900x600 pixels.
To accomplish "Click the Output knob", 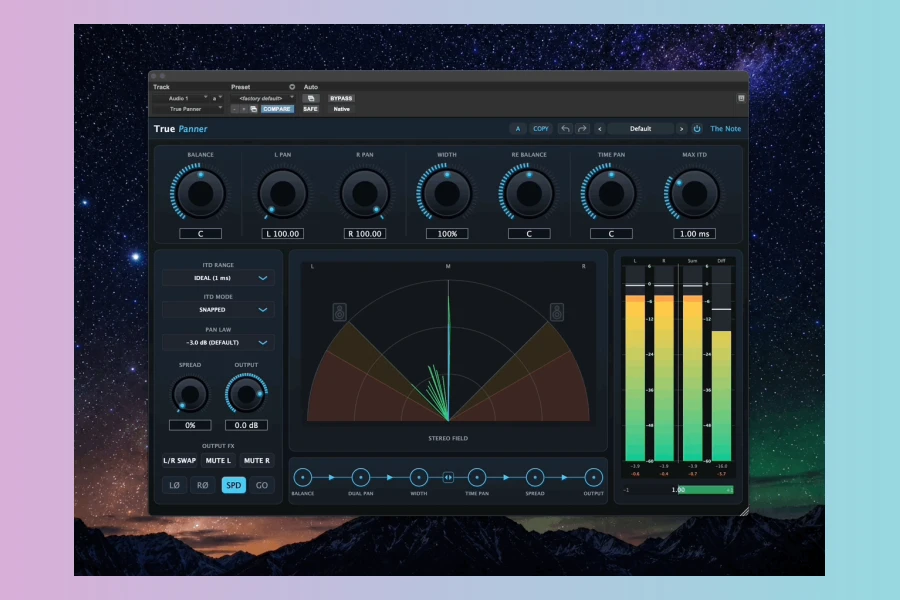I will pyautogui.click(x=246, y=394).
